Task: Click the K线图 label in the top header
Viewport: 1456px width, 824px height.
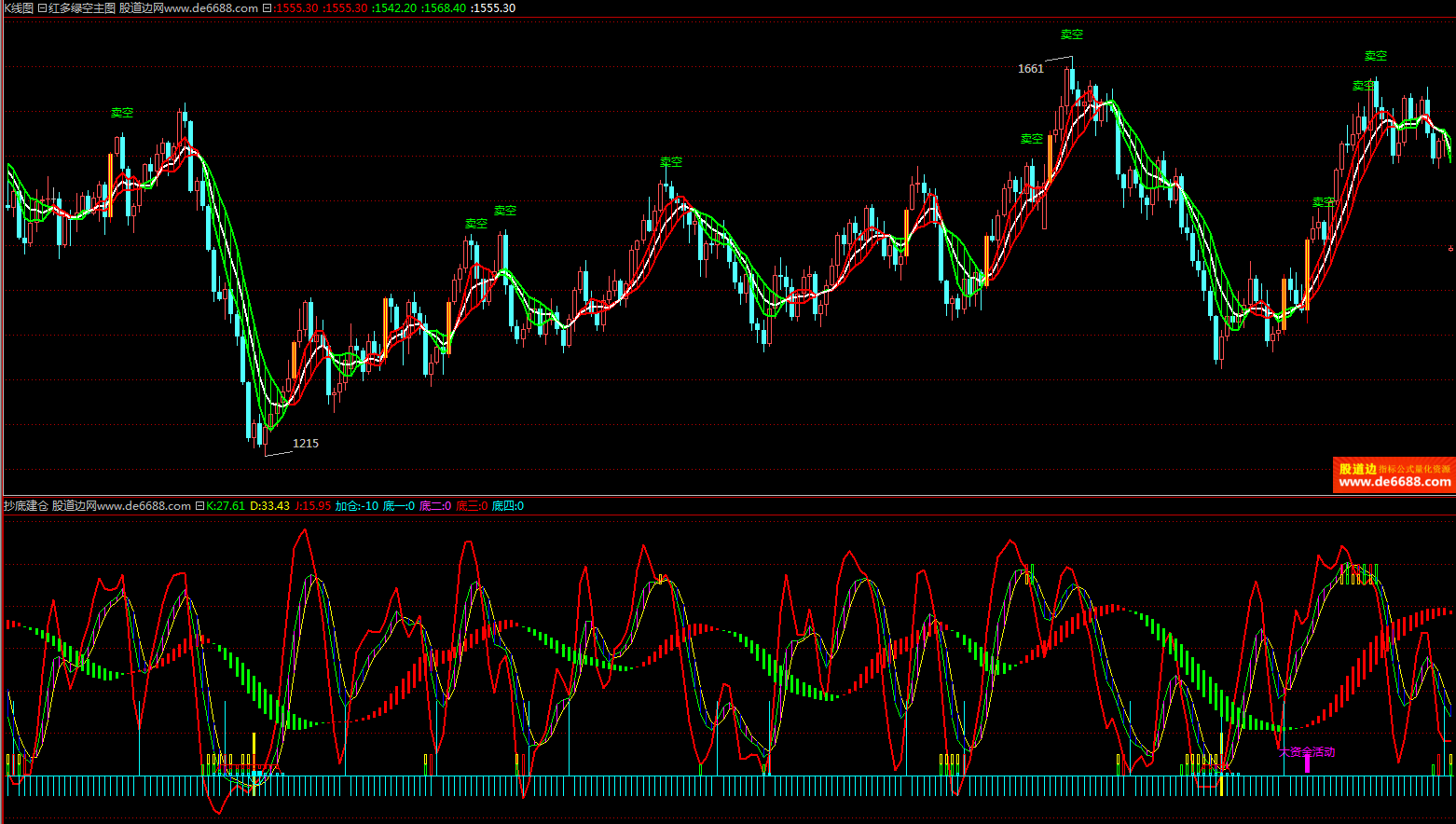Action: pyautogui.click(x=18, y=8)
